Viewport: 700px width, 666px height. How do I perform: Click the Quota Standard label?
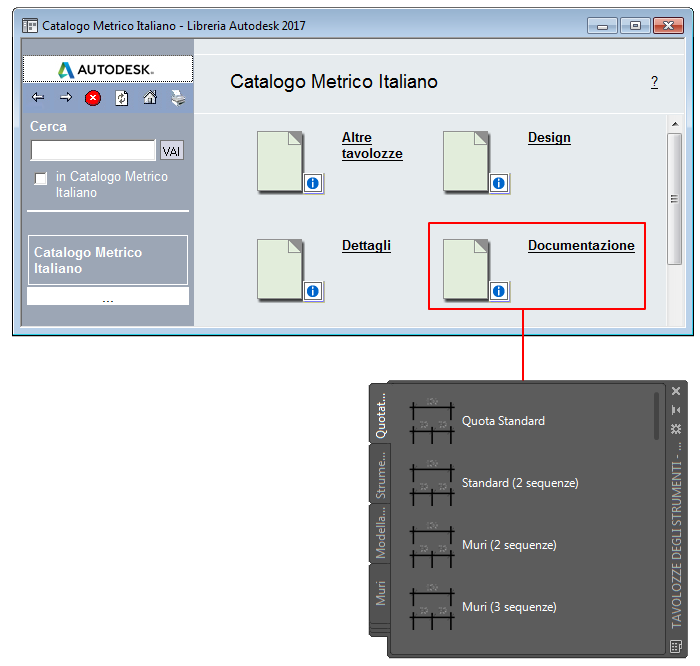(x=503, y=421)
